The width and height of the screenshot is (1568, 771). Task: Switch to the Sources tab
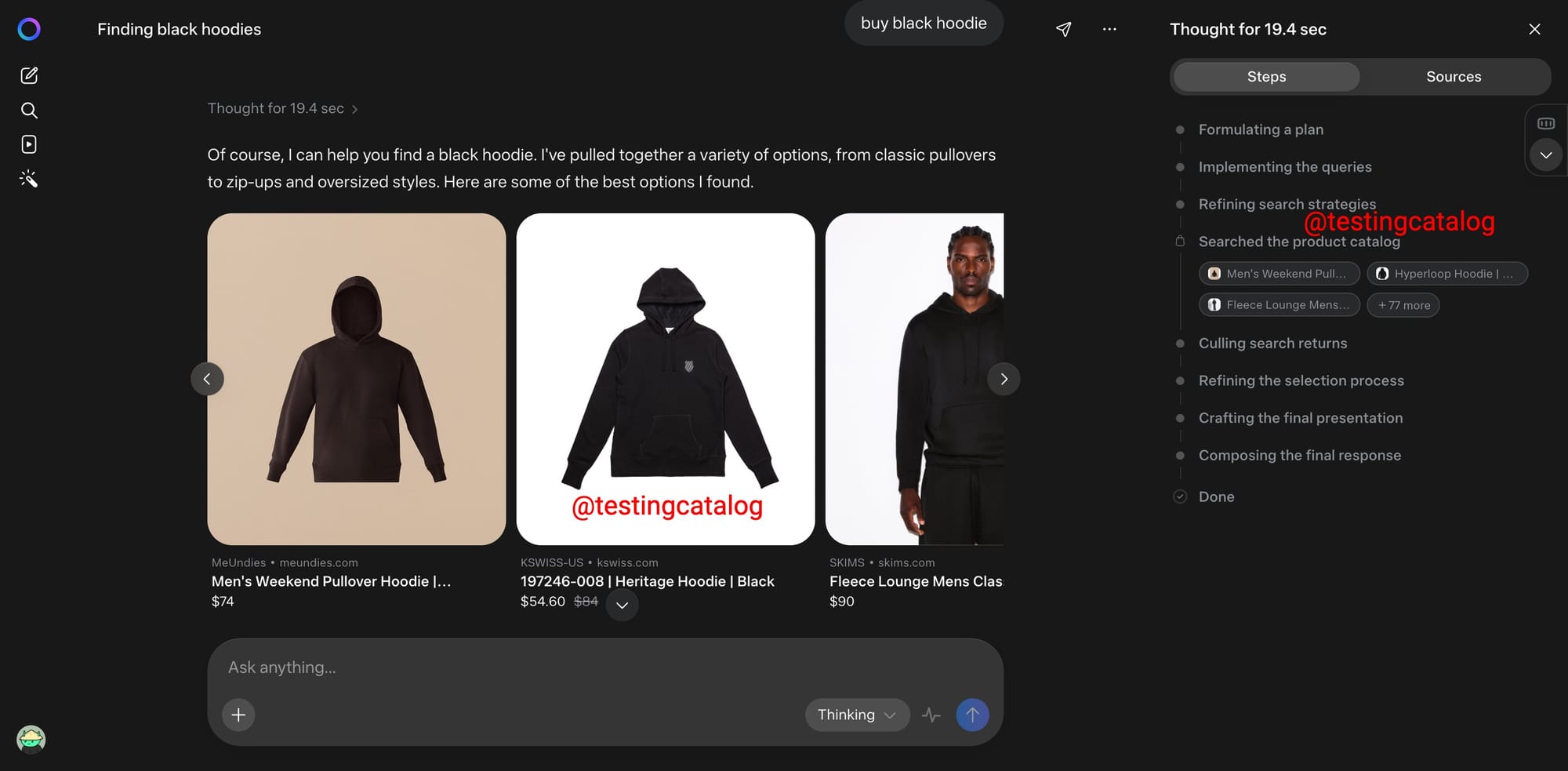click(x=1454, y=76)
